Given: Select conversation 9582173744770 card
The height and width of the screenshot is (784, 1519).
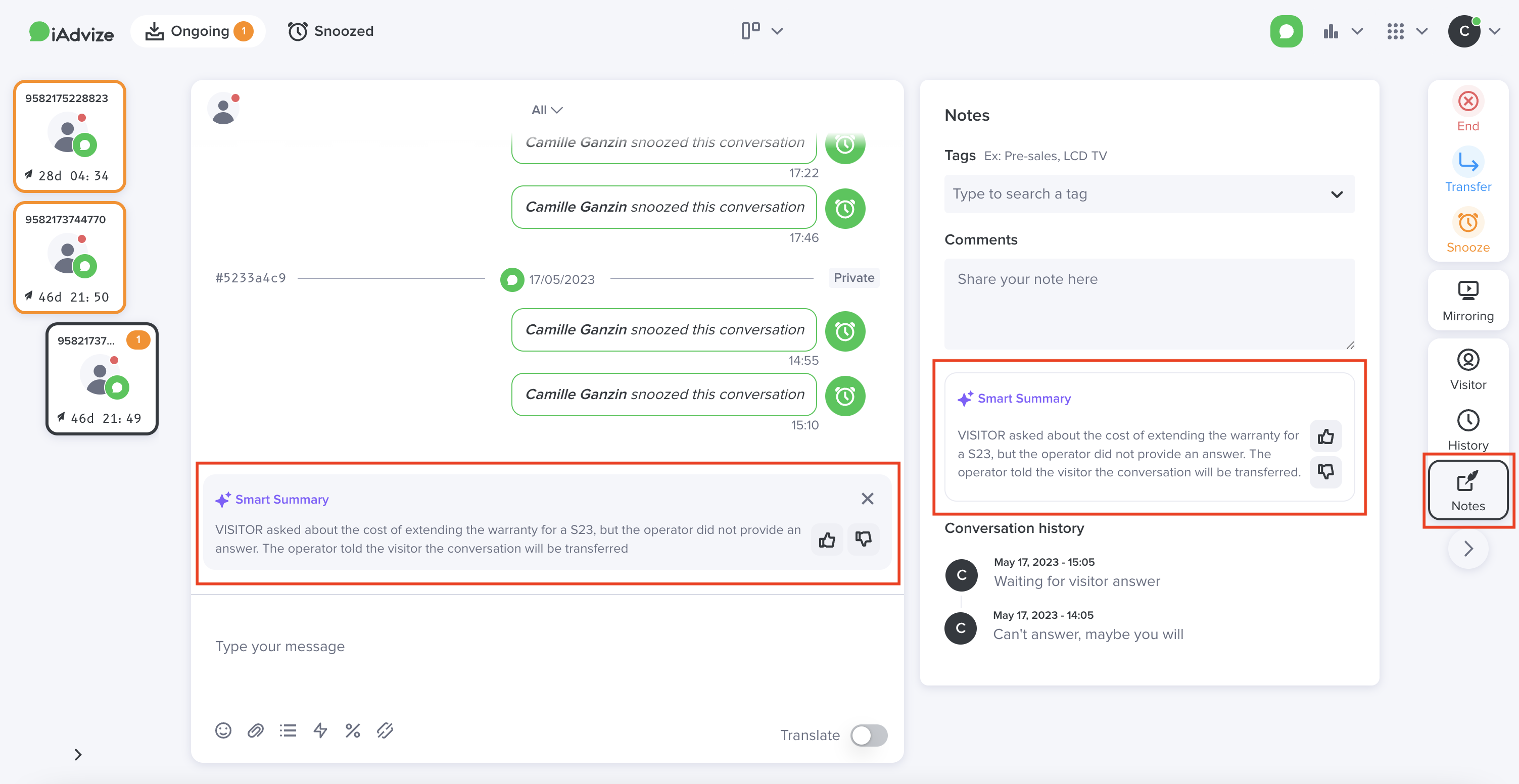Looking at the screenshot, I should (70, 258).
